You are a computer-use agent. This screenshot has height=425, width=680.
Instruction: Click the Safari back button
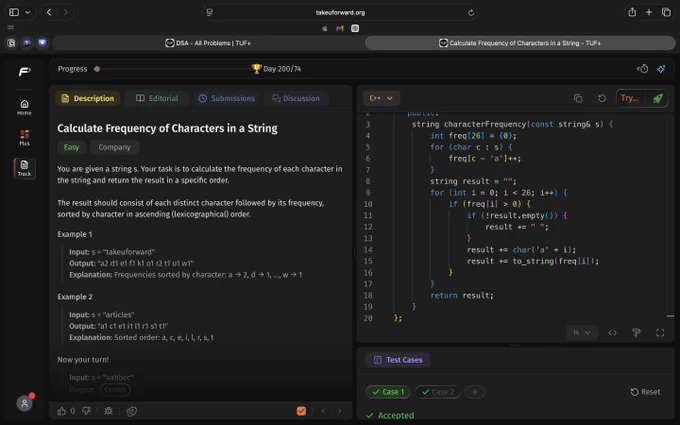(49, 12)
